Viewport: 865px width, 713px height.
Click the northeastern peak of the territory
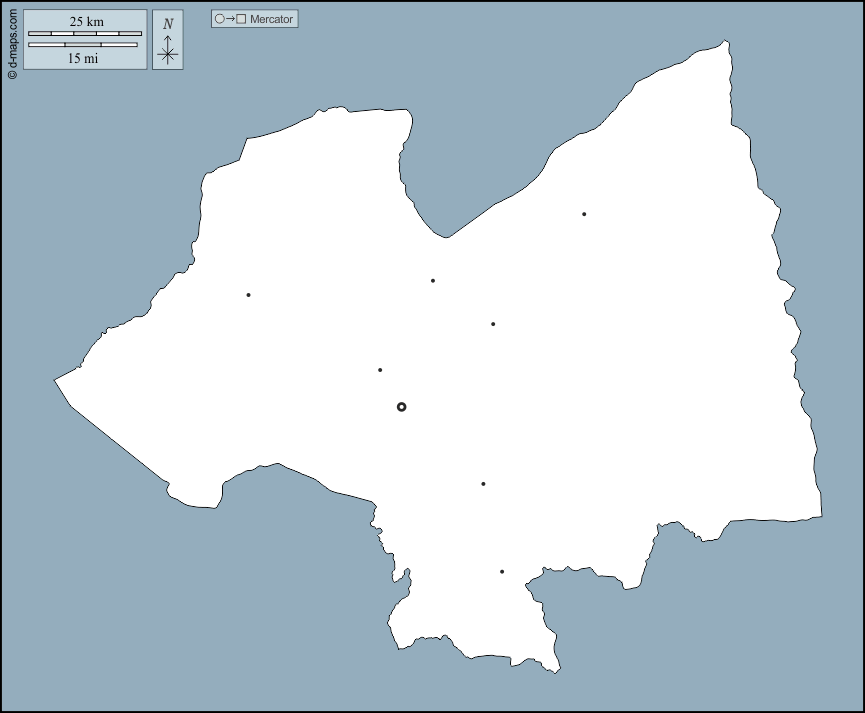(x=727, y=42)
